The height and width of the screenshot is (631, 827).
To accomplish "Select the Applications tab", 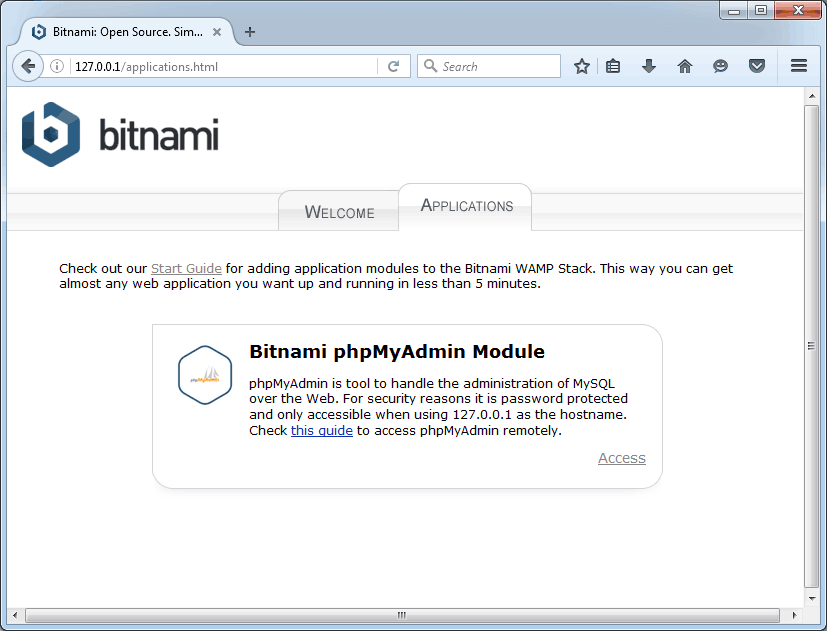I will click(x=466, y=206).
